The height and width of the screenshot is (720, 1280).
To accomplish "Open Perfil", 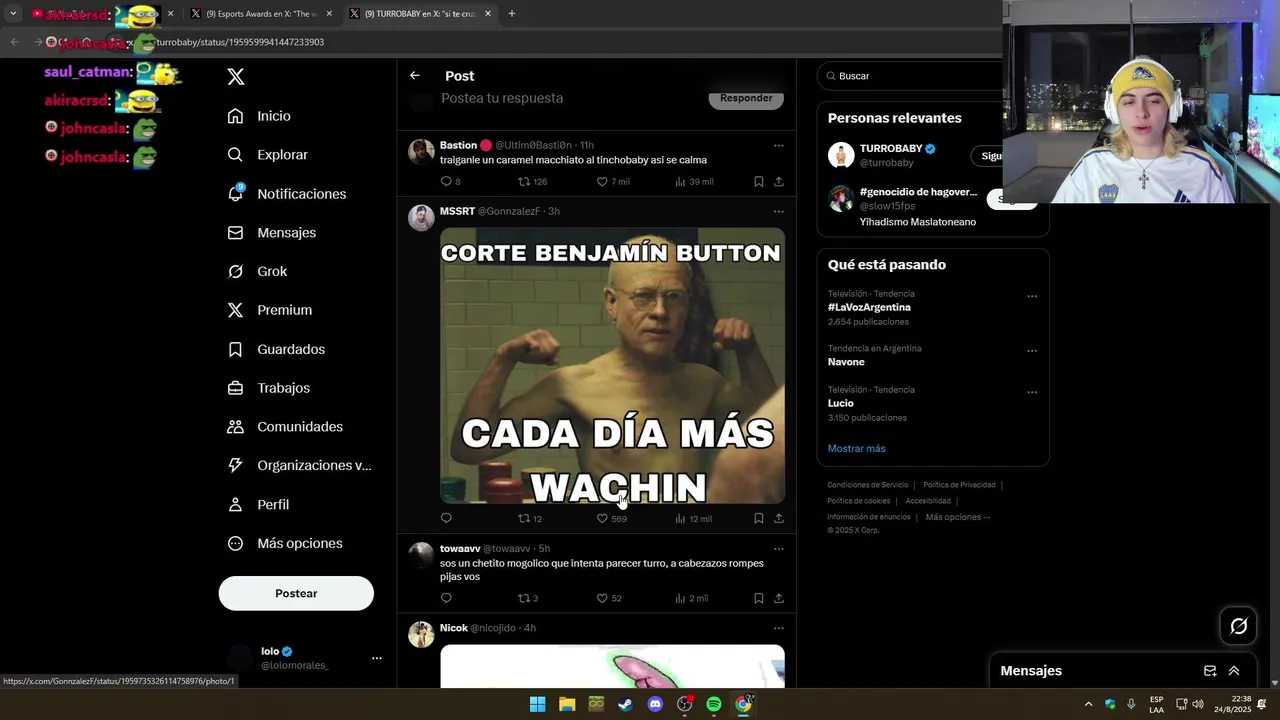I will click(x=259, y=505).
